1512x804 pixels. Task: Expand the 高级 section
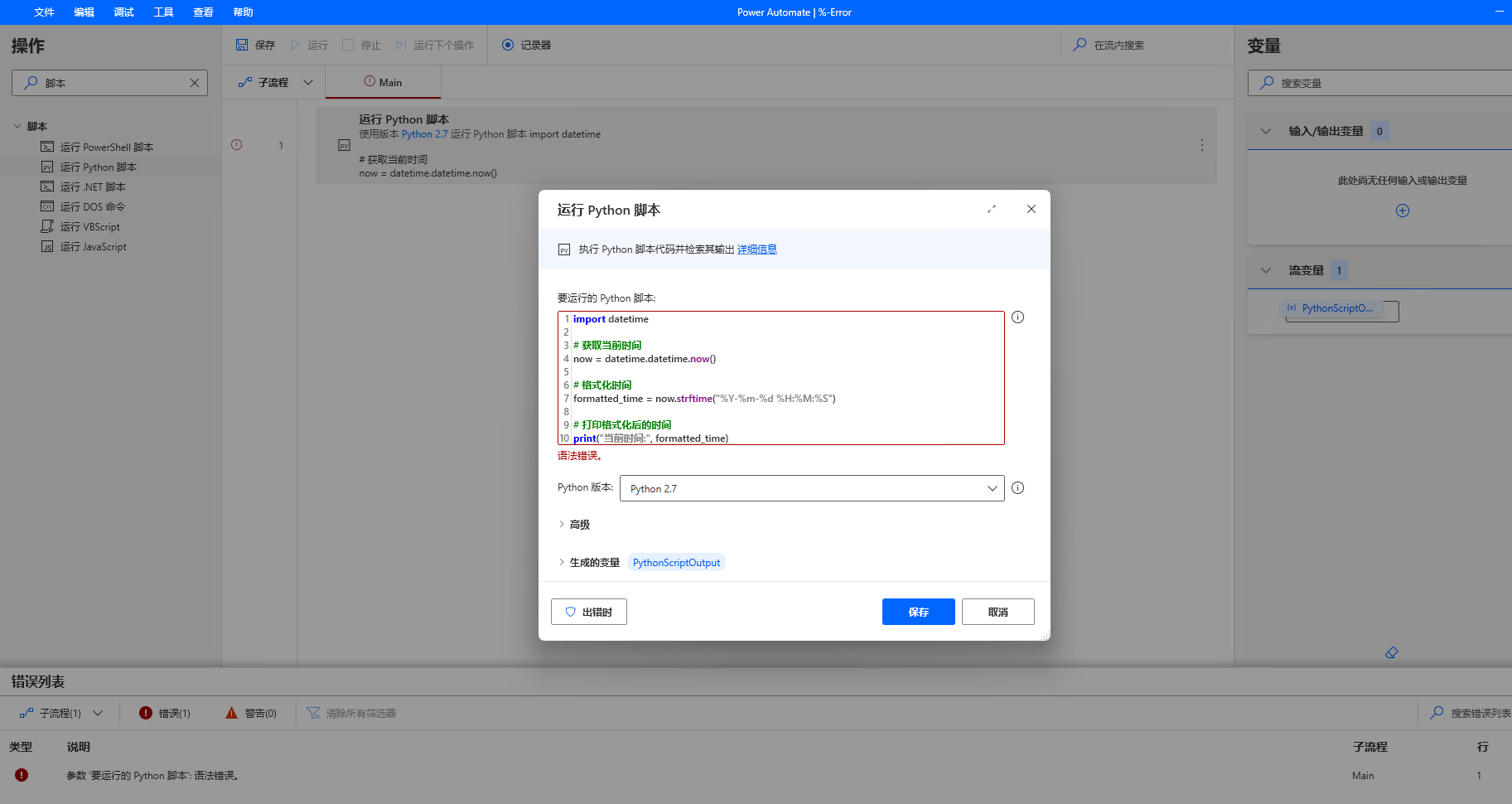coord(574,525)
